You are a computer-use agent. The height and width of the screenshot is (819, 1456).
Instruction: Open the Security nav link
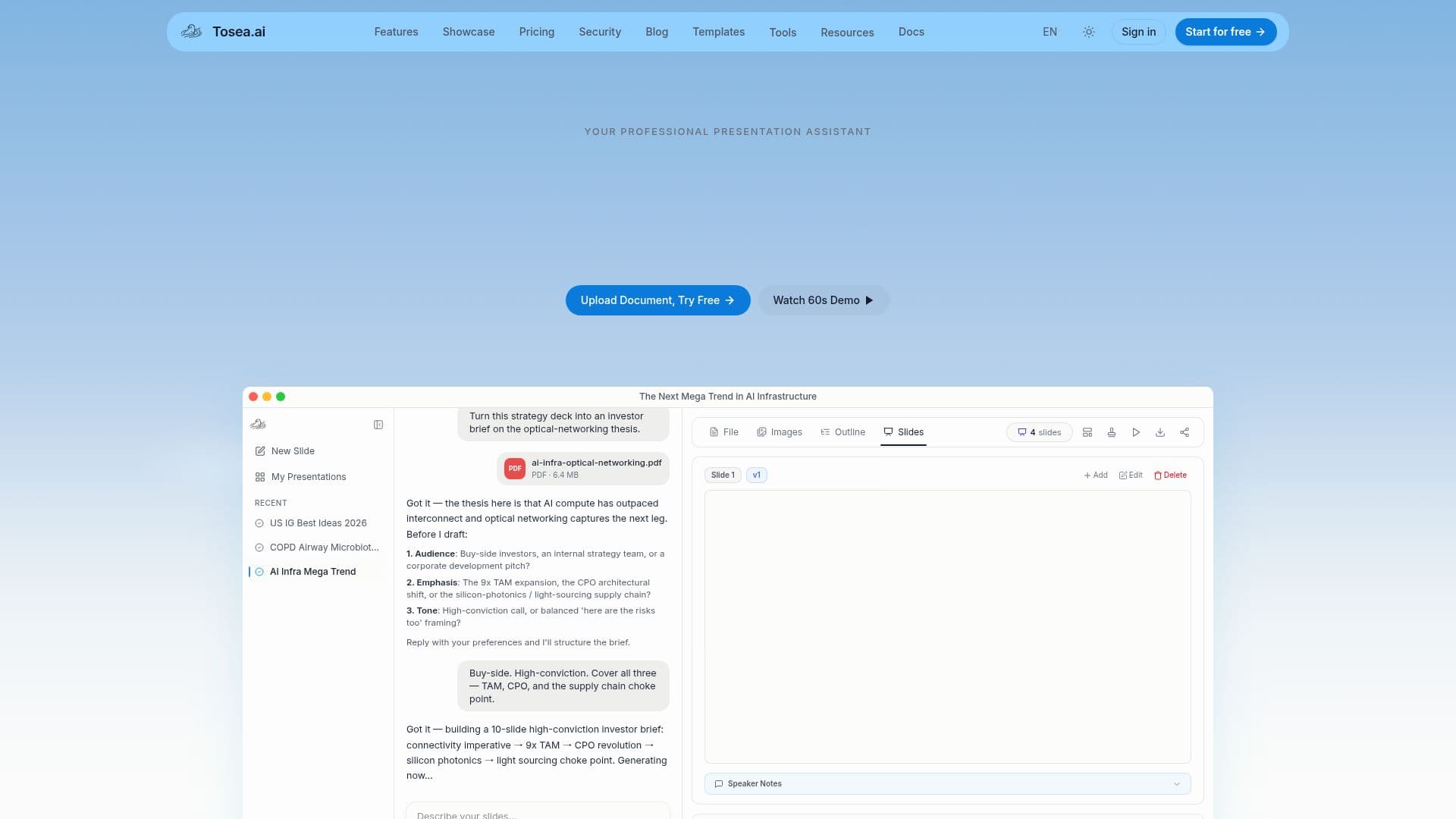600,32
